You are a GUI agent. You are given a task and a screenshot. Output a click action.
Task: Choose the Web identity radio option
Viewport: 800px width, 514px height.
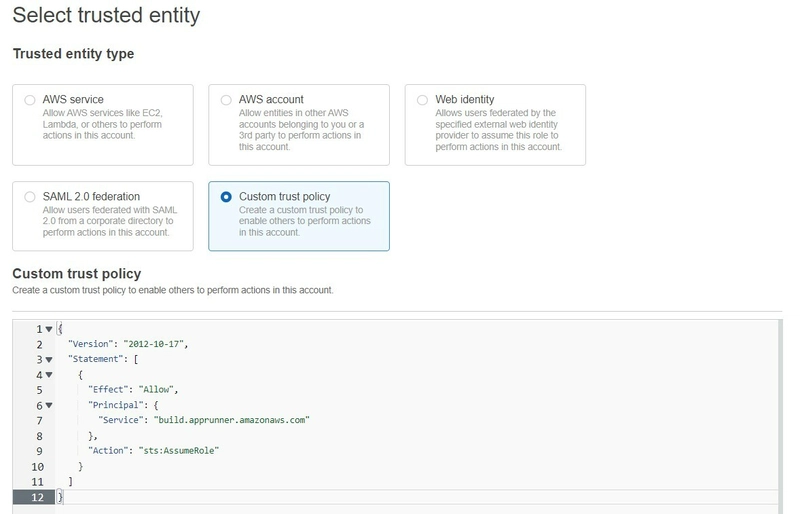[x=422, y=100]
